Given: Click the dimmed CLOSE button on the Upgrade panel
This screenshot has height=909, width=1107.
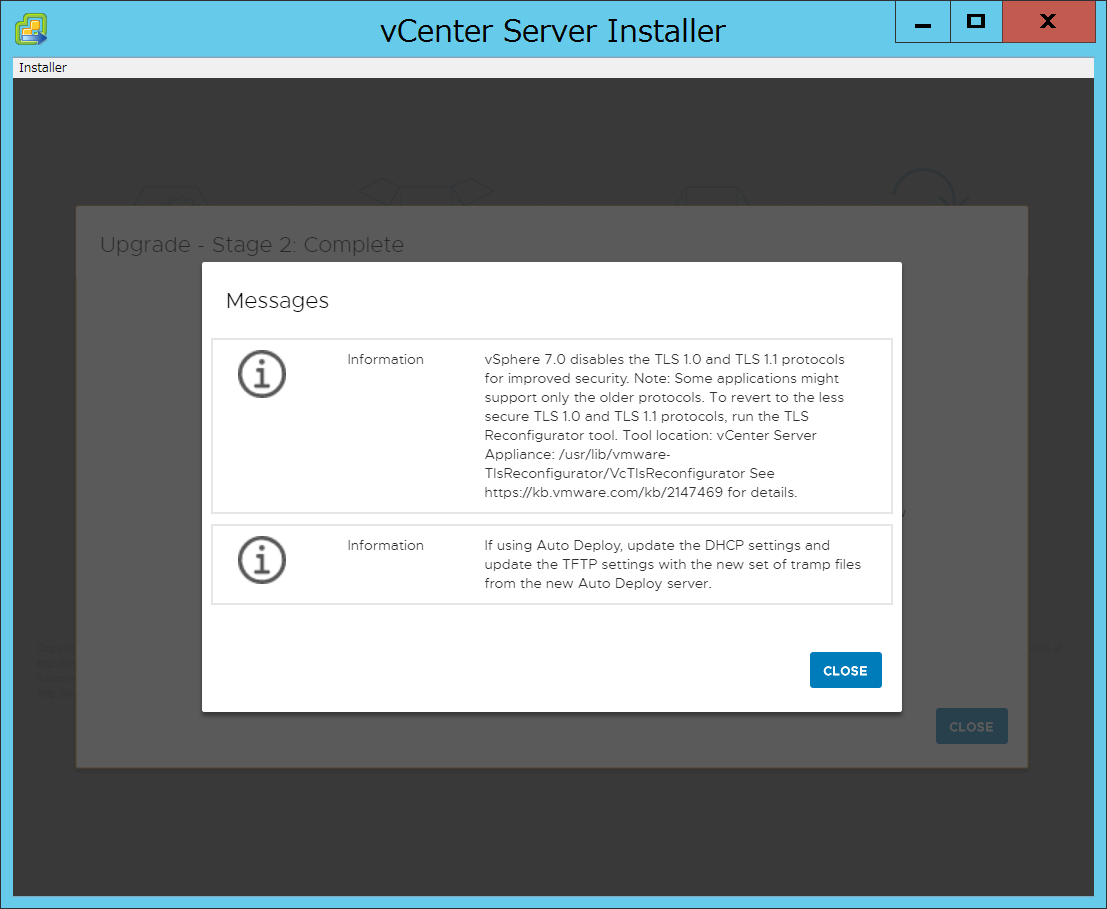Looking at the screenshot, I should tap(971, 726).
